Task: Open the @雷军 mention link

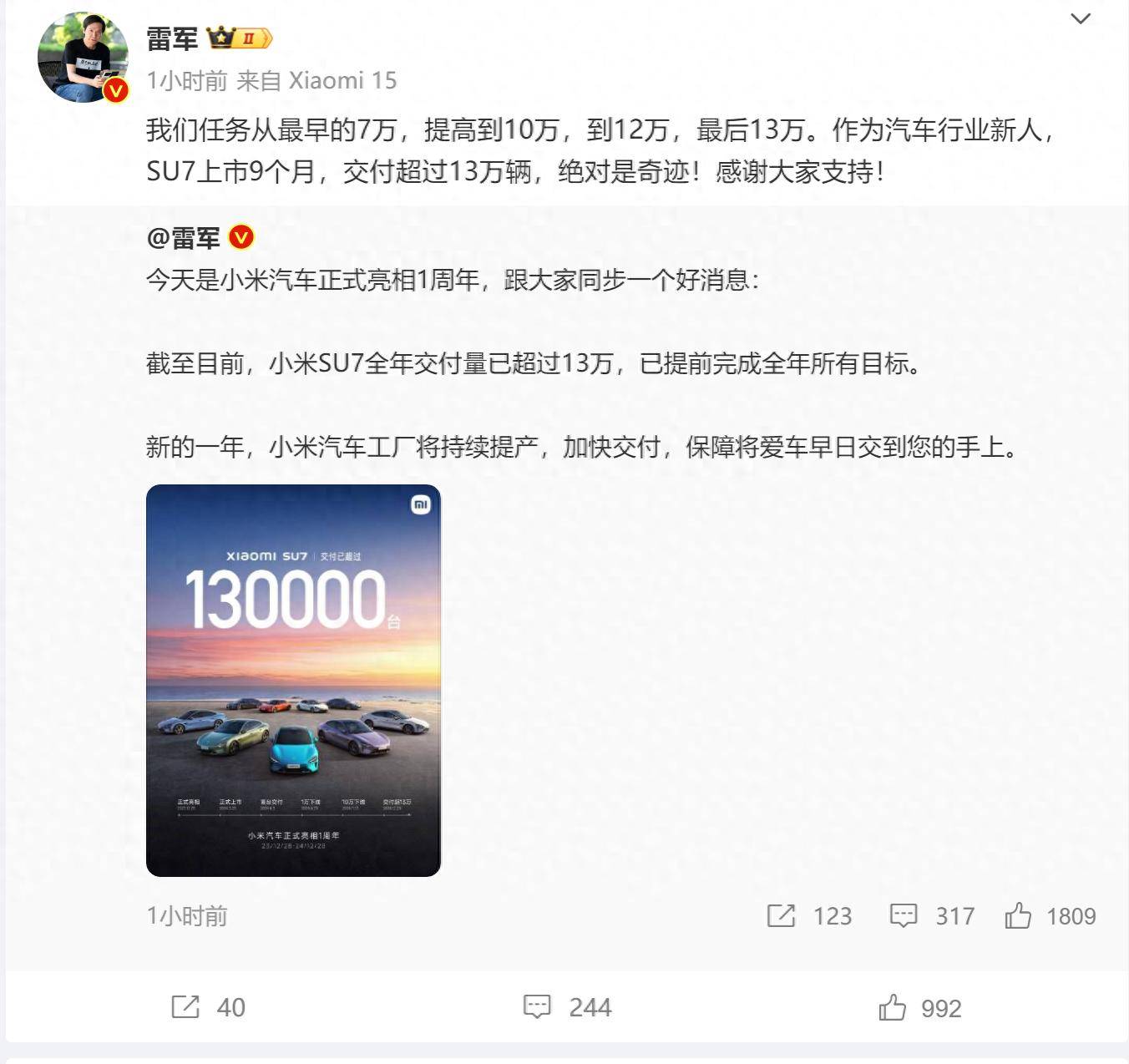Action: tap(183, 238)
